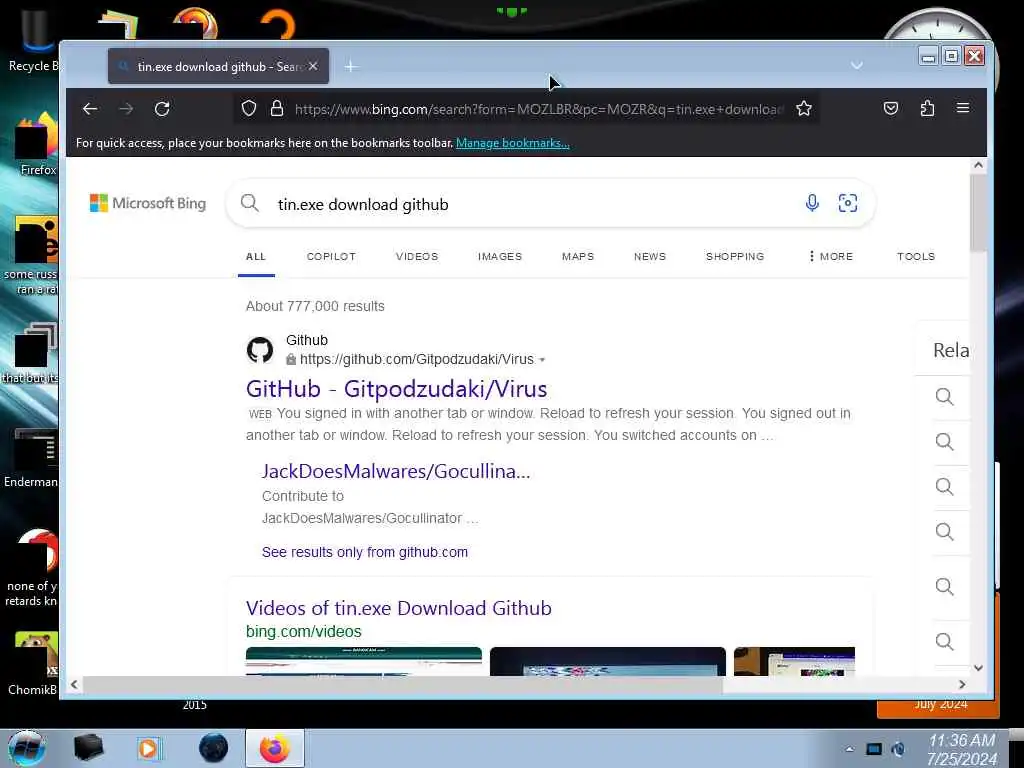Viewport: 1024px width, 768px height.
Task: Bookmark this page with star icon
Action: (804, 108)
